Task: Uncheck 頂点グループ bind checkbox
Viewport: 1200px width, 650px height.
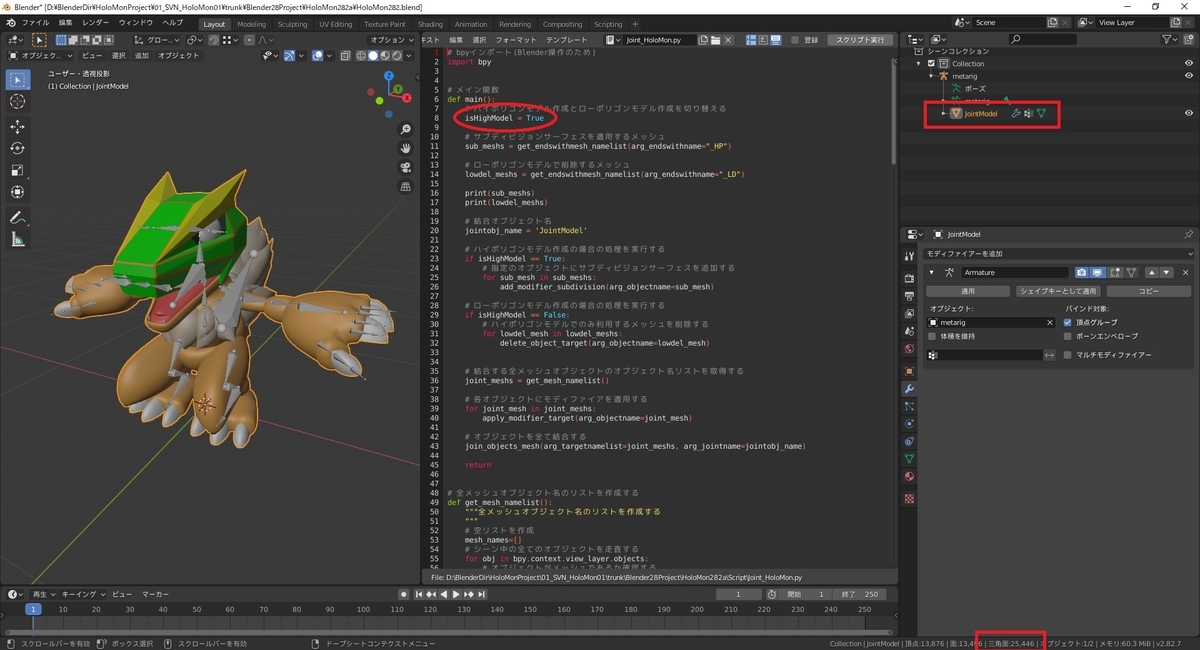Action: pyautogui.click(x=1068, y=323)
